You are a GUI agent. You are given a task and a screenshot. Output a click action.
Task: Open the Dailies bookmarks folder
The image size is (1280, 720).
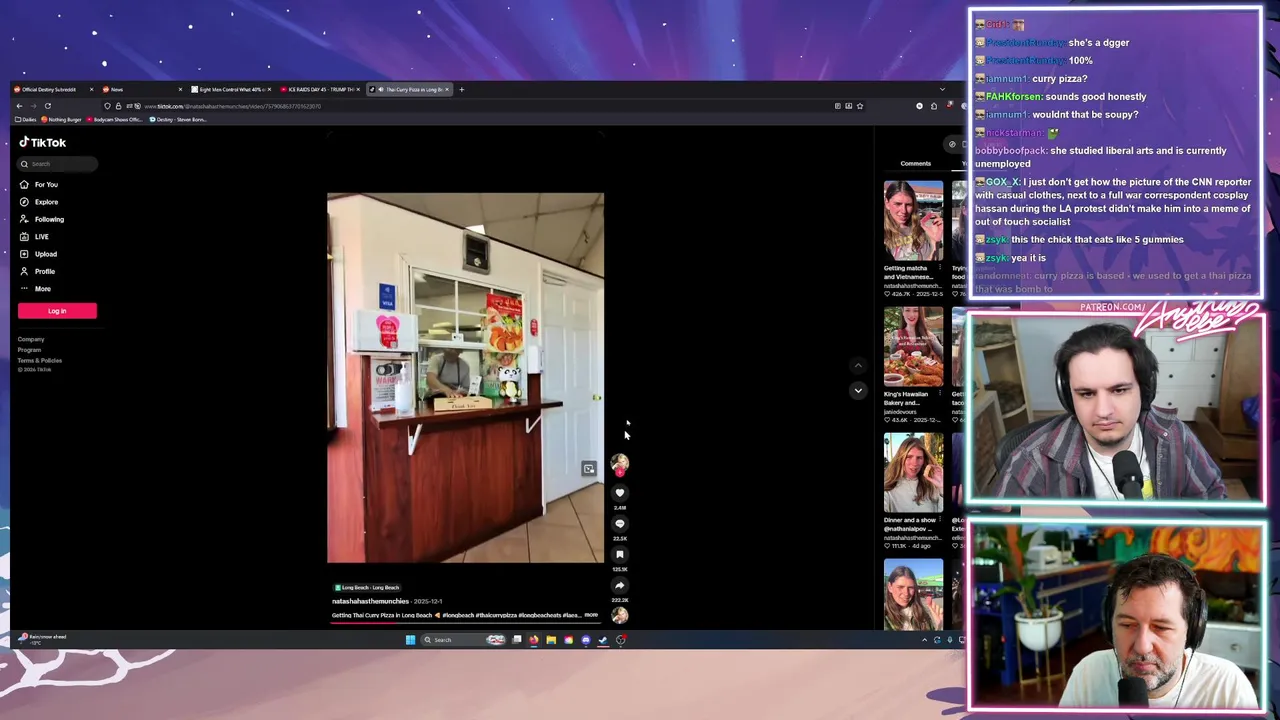coord(26,120)
